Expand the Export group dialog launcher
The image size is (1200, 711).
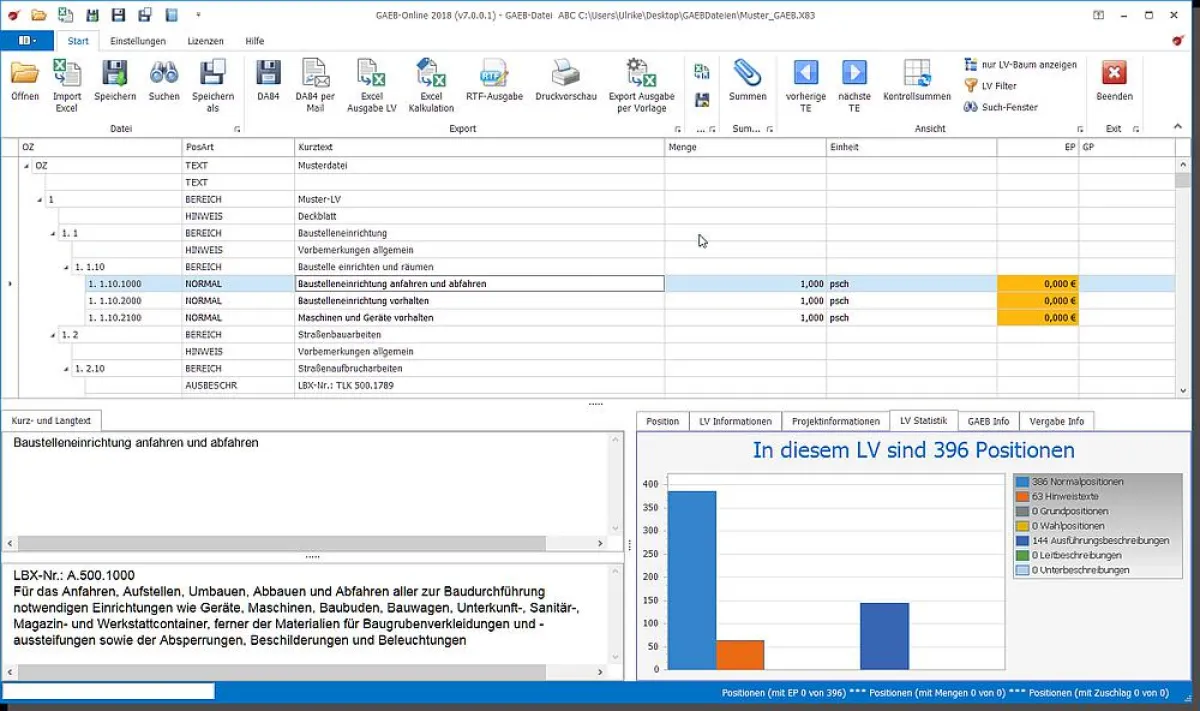pyautogui.click(x=678, y=130)
